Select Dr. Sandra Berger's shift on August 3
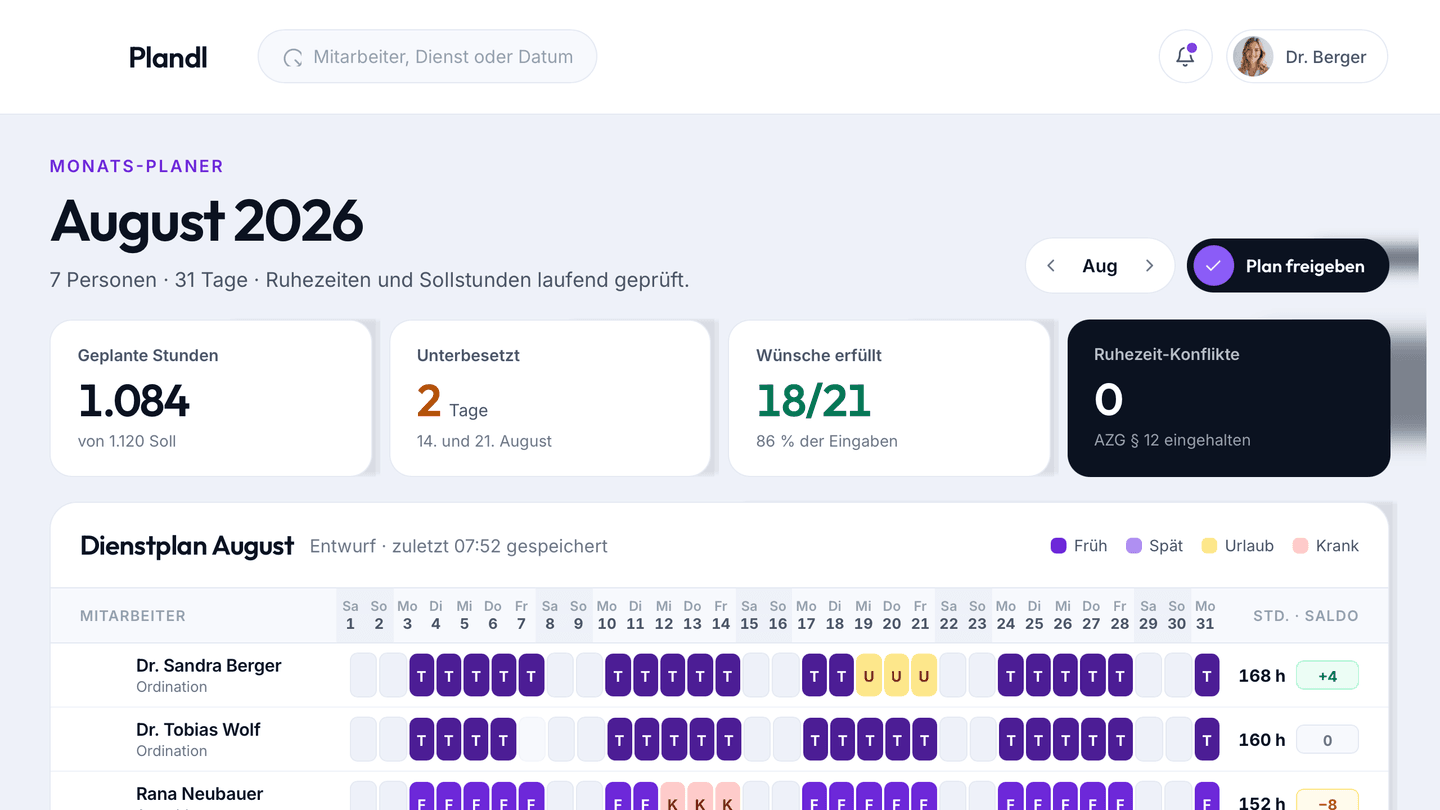 point(421,676)
